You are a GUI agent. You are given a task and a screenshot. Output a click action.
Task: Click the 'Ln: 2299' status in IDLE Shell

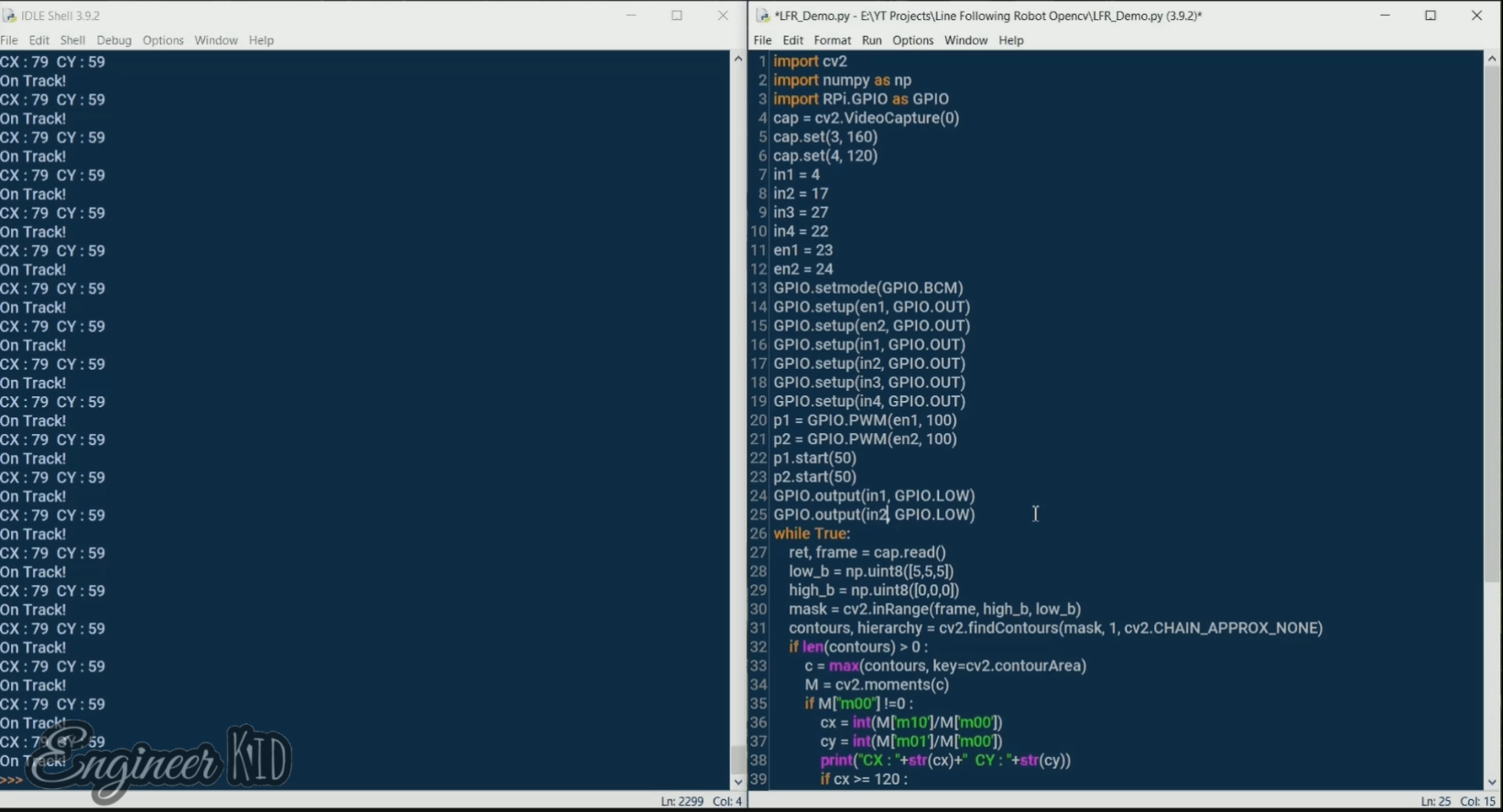682,801
